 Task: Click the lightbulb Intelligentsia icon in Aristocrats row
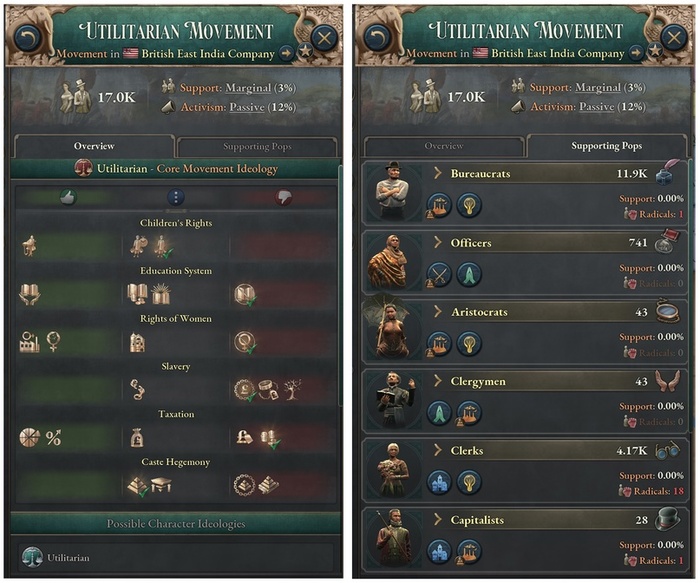click(x=468, y=344)
